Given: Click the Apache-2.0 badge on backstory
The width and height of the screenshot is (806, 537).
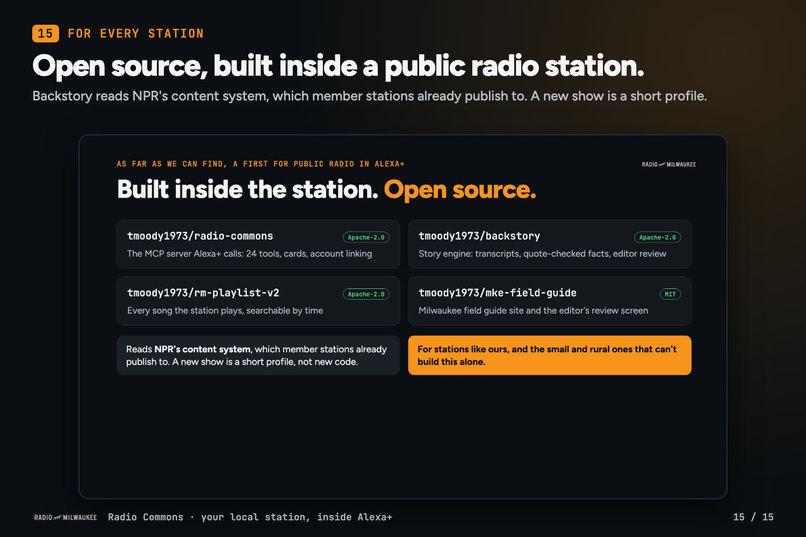Looking at the screenshot, I should tap(657, 237).
